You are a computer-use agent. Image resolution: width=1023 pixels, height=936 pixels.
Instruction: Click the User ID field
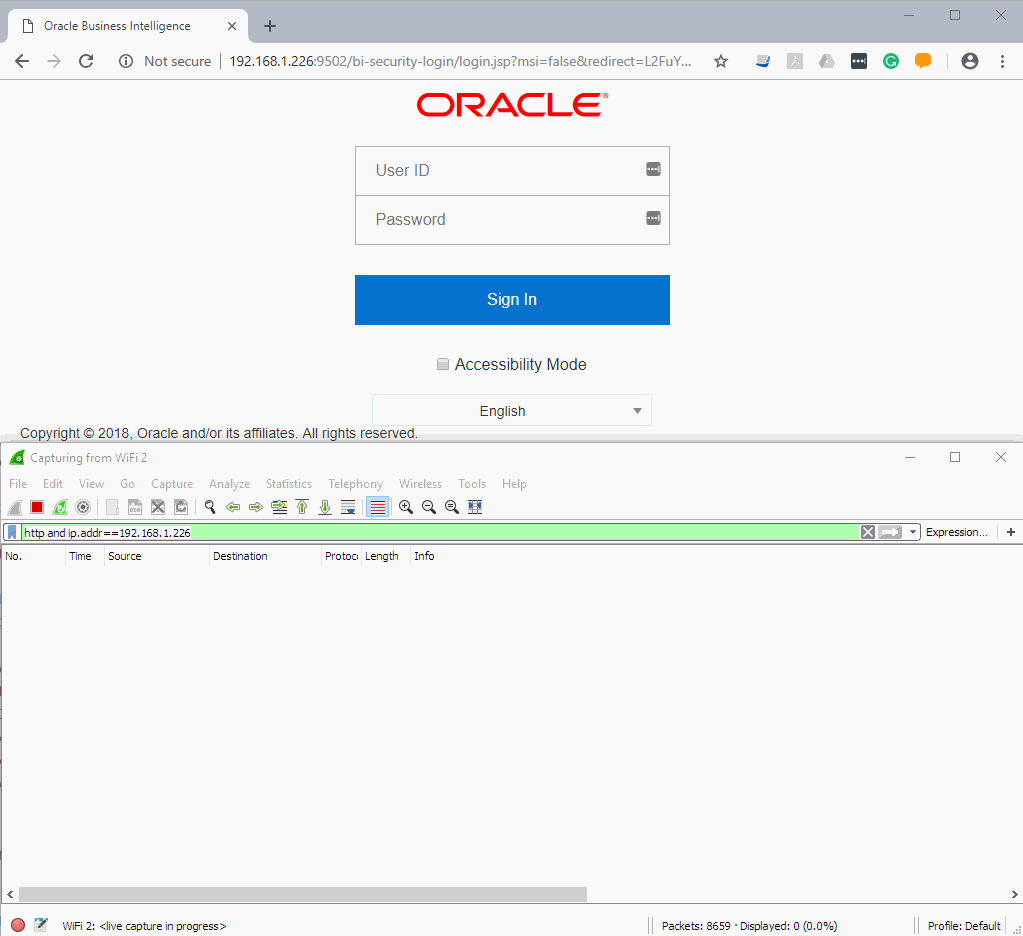512,171
